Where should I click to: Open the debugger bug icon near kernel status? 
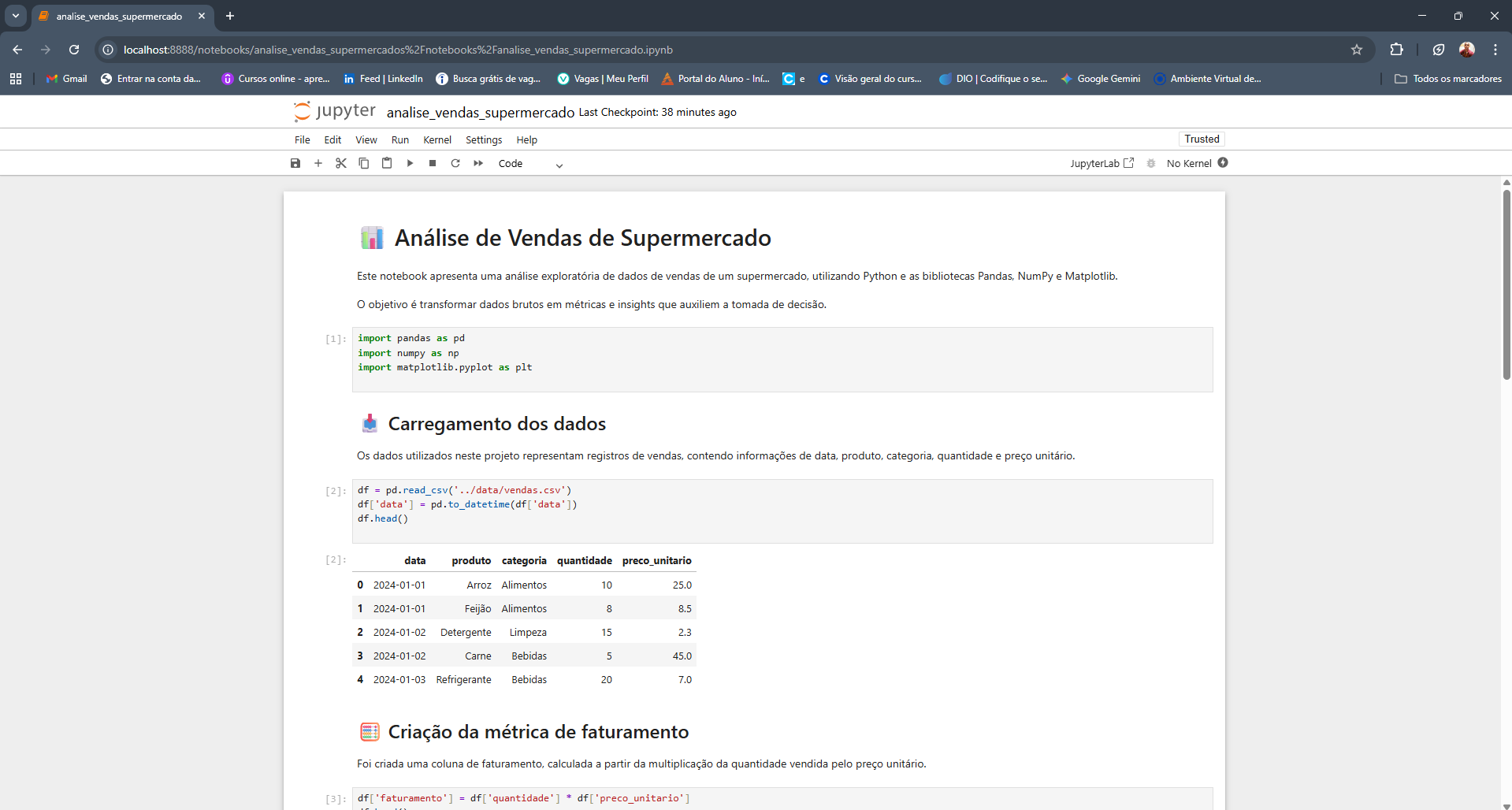click(x=1151, y=163)
